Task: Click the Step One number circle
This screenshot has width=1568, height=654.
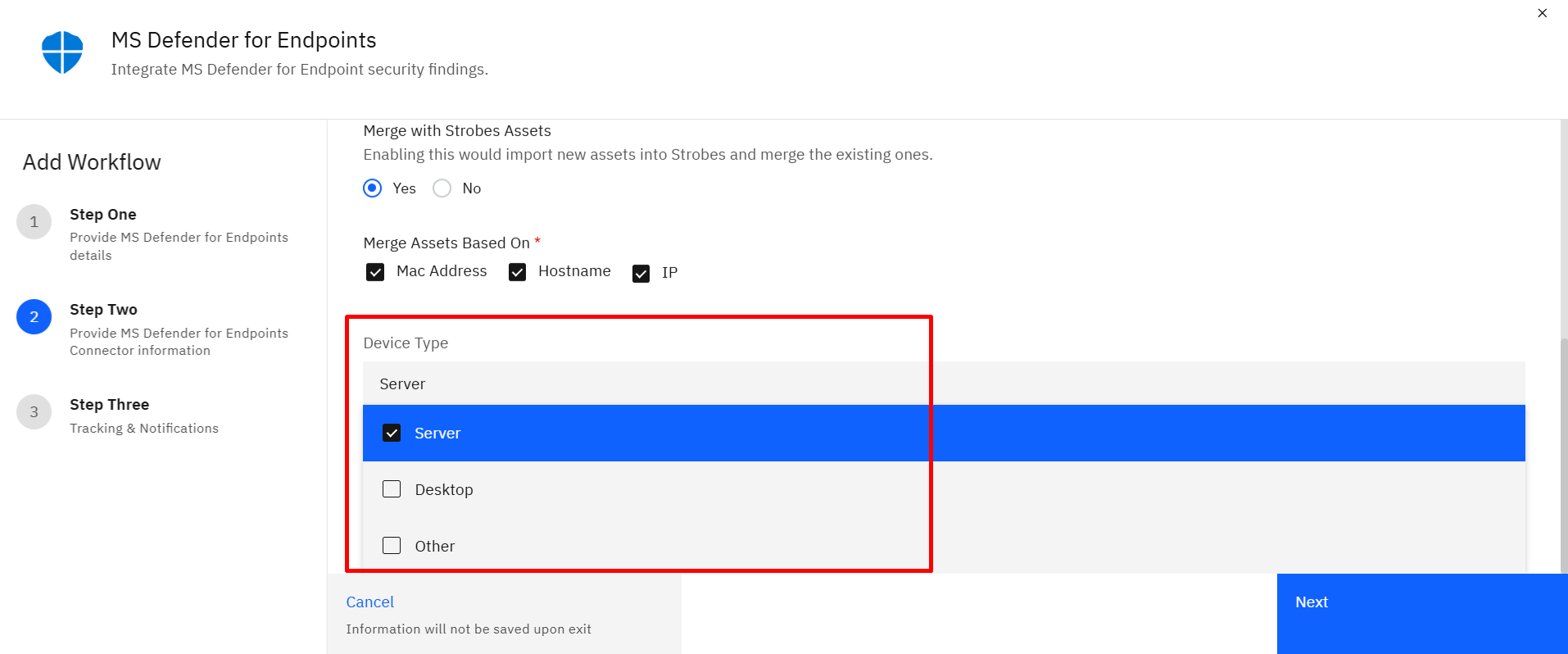Action: click(x=34, y=222)
